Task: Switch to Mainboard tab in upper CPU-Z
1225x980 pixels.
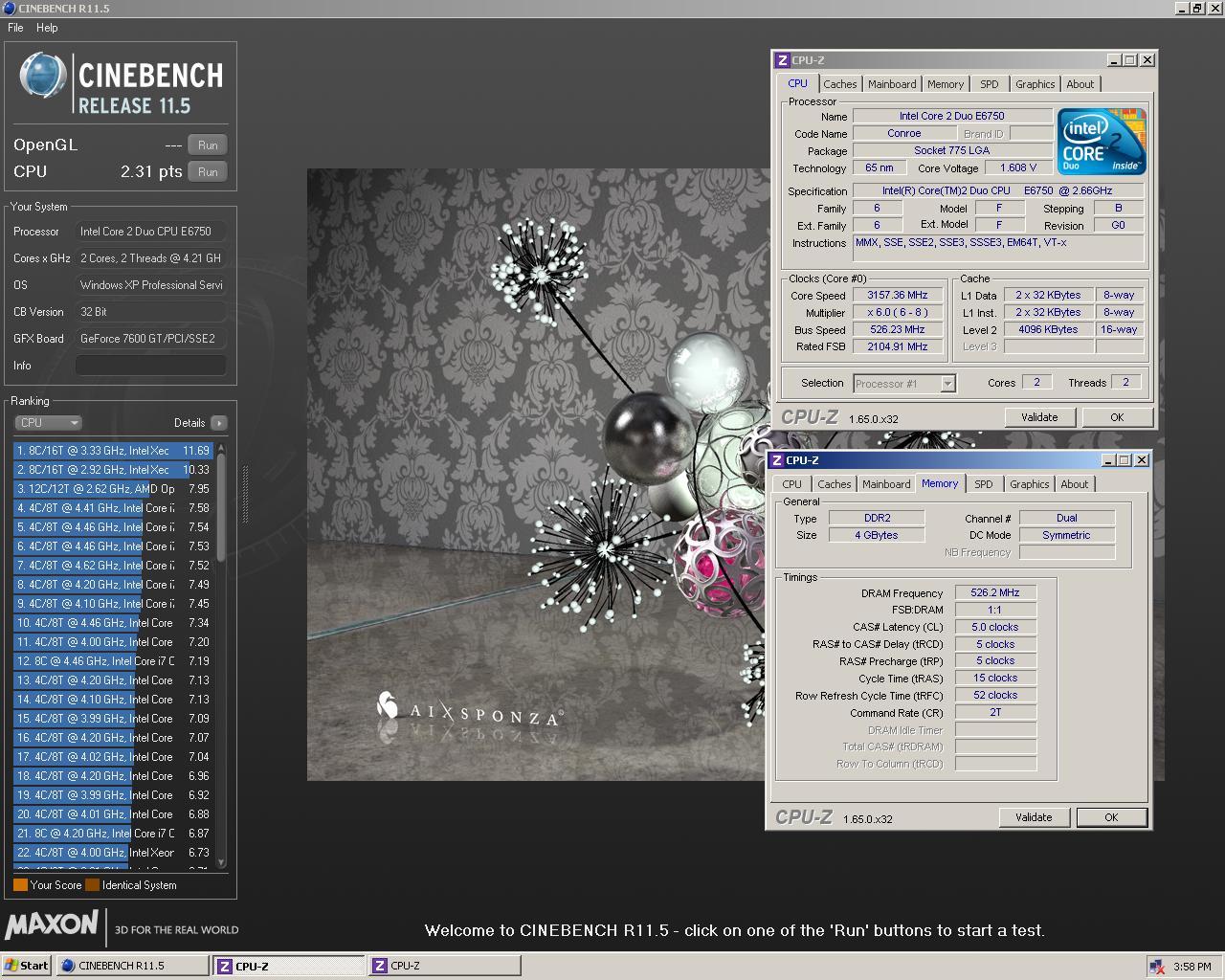Action: [892, 84]
